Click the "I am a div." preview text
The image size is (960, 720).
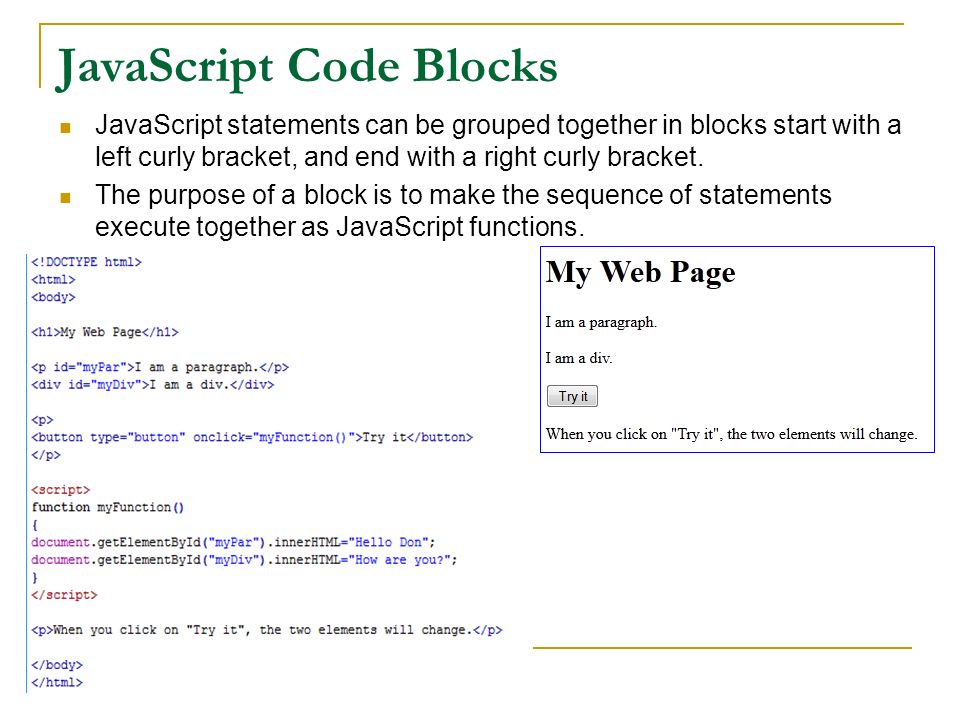(579, 358)
